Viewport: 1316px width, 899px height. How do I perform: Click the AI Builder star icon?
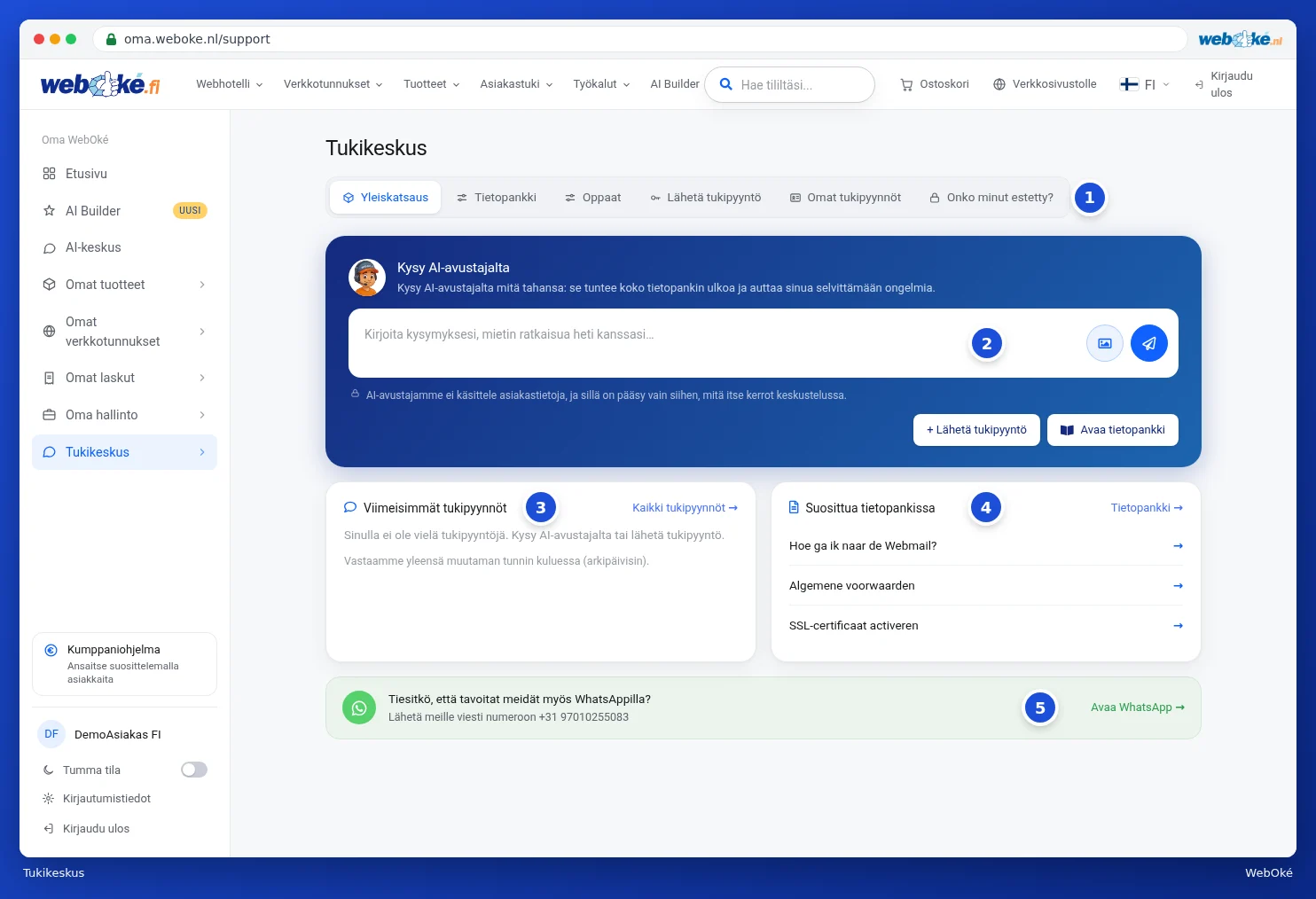(x=50, y=211)
